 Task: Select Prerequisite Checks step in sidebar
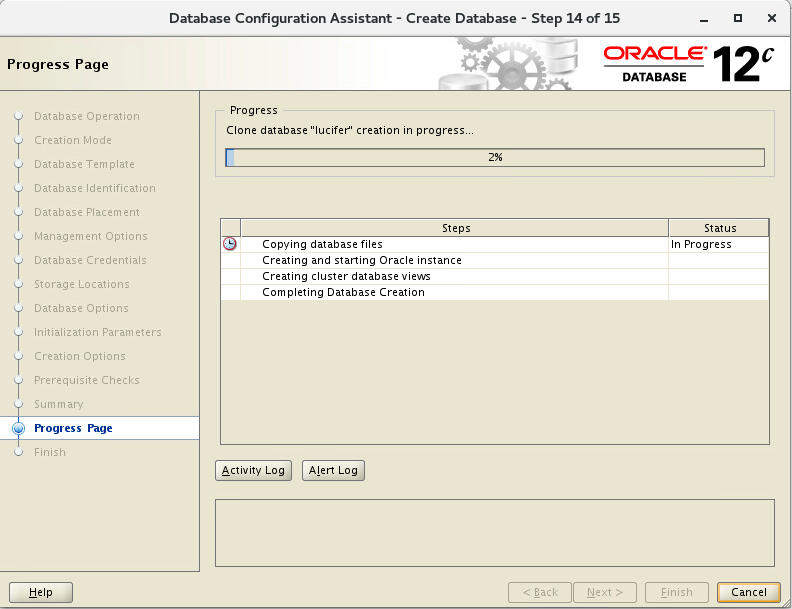click(x=87, y=380)
